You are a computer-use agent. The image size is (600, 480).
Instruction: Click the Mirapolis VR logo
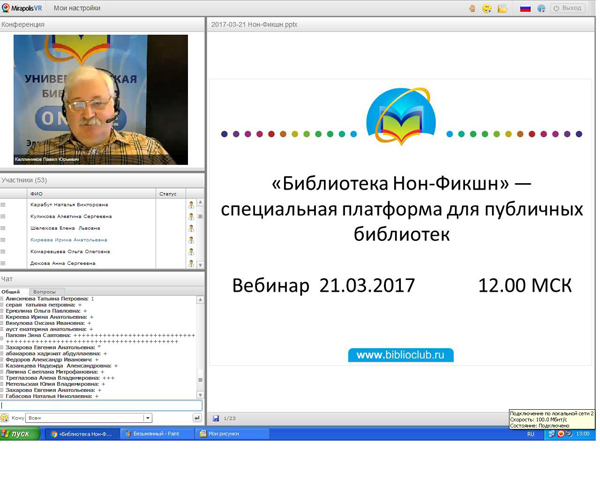point(22,8)
